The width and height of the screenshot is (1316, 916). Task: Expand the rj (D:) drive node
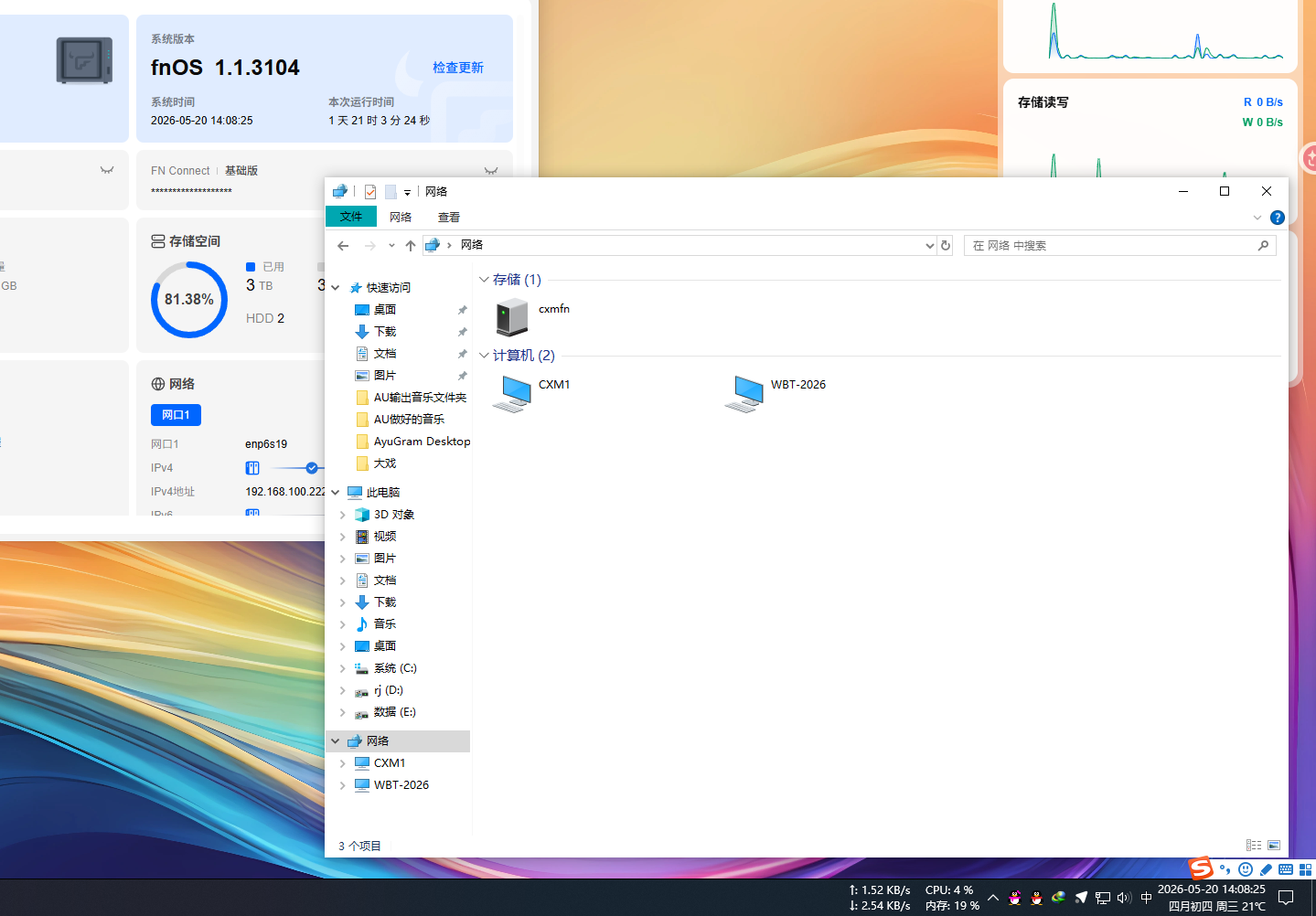pyautogui.click(x=343, y=690)
